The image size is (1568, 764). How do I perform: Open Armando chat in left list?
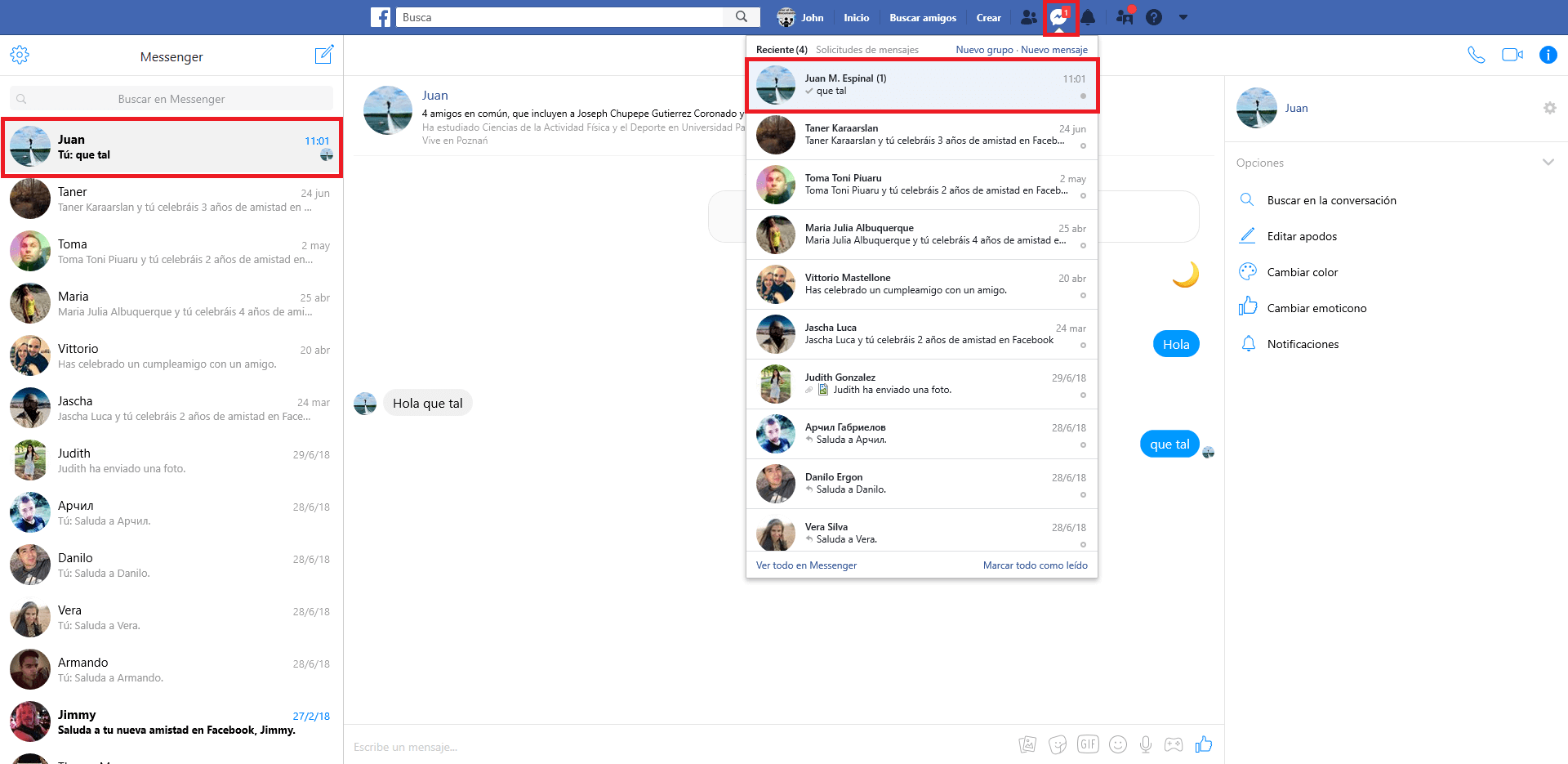pyautogui.click(x=171, y=670)
